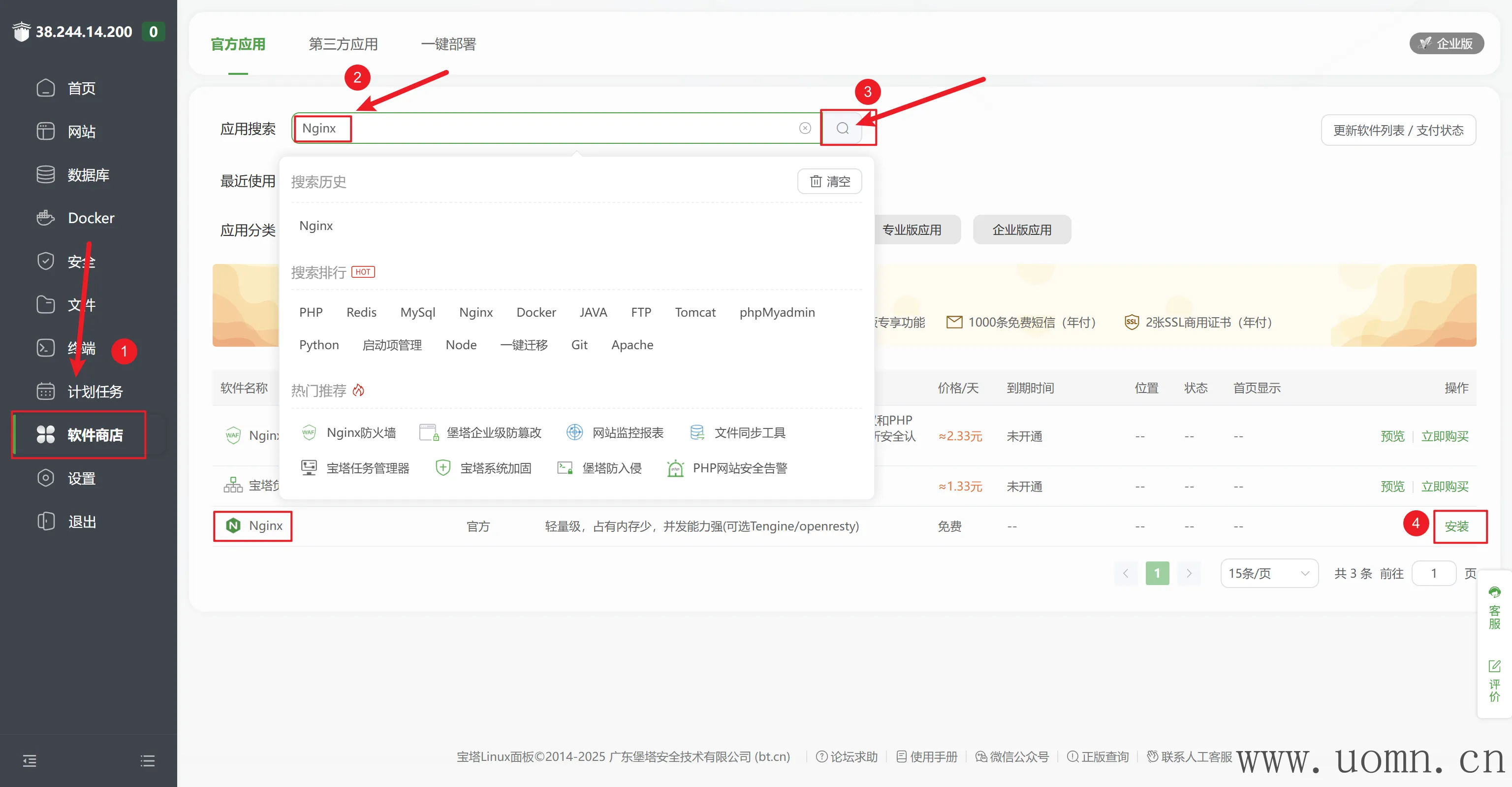Click the page number jump input
1512x787 pixels.
(1433, 573)
